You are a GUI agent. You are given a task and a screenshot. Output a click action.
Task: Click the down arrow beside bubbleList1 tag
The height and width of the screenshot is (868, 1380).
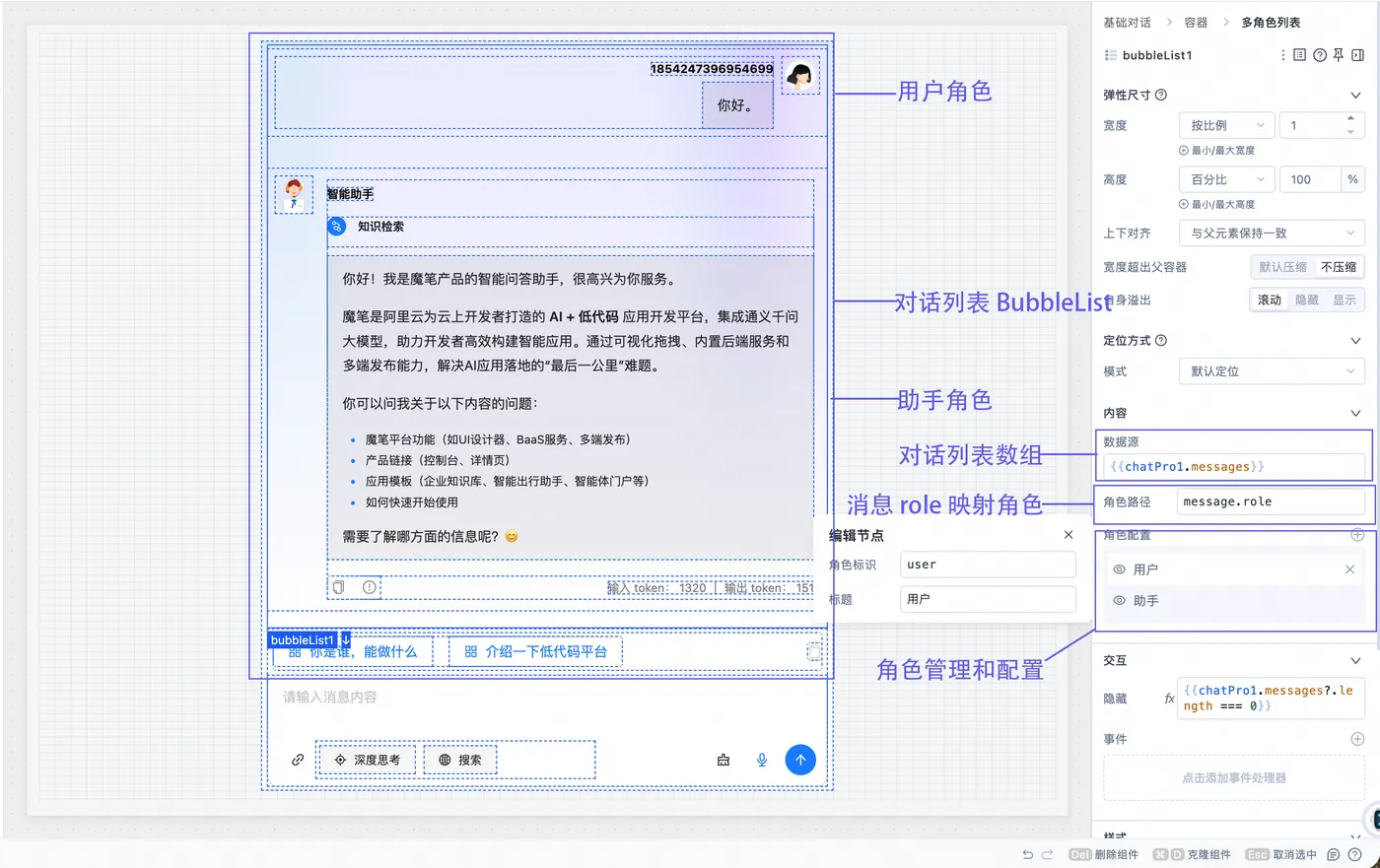pyautogui.click(x=345, y=639)
